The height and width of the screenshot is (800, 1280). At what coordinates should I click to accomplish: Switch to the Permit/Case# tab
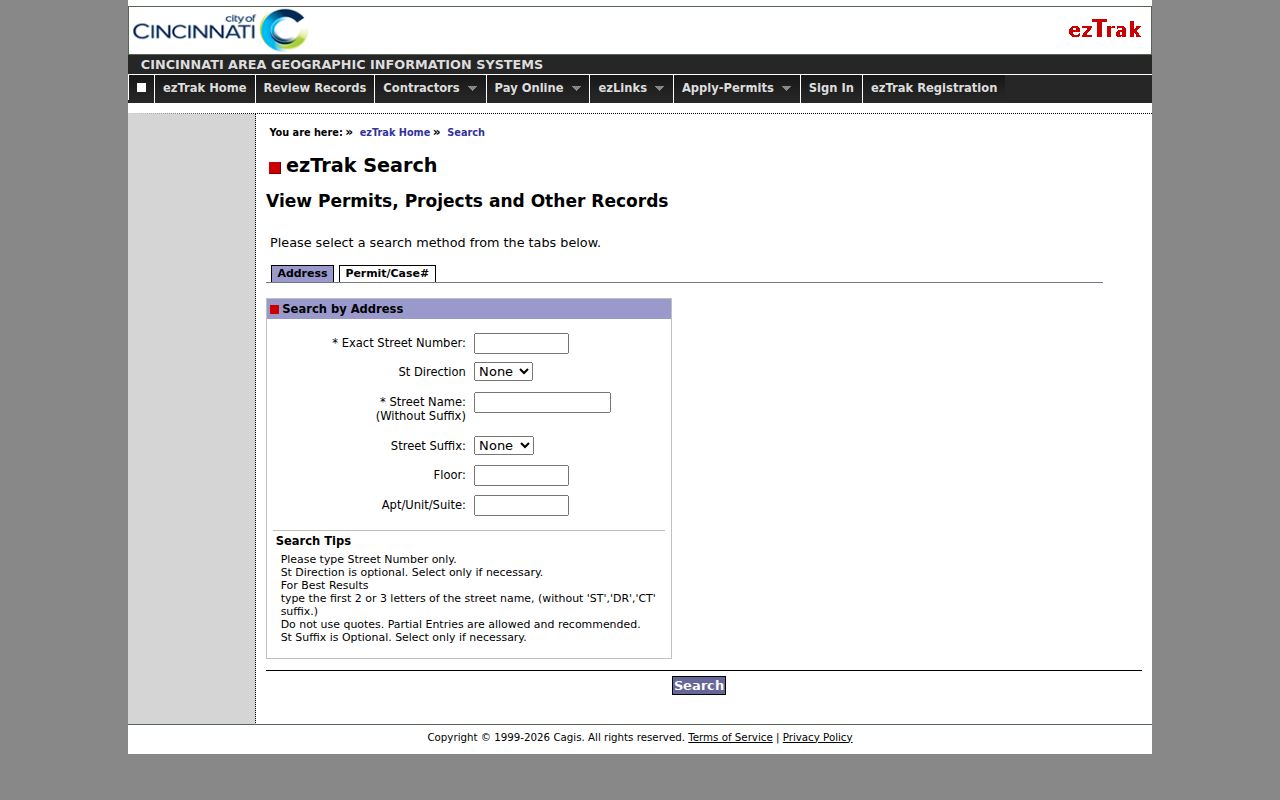(387, 273)
